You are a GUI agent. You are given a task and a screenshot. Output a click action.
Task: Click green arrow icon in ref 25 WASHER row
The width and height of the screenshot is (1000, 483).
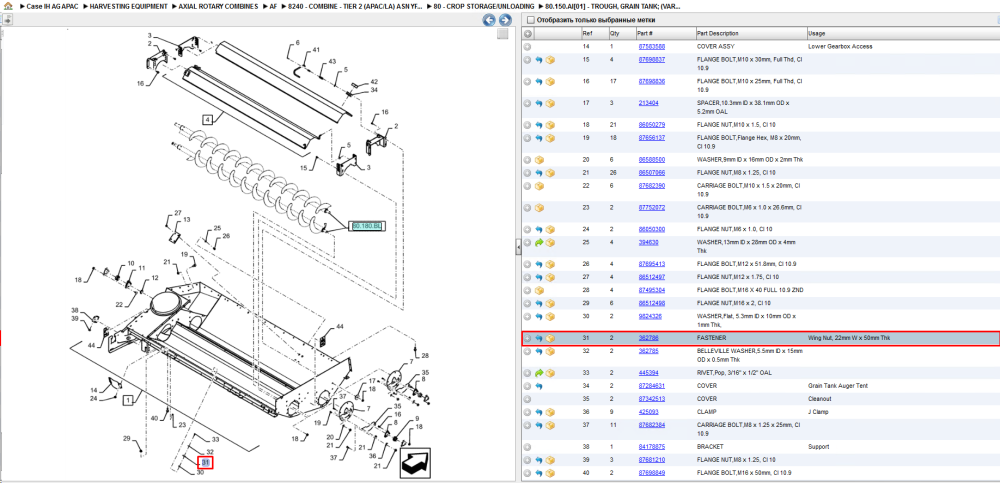point(539,242)
